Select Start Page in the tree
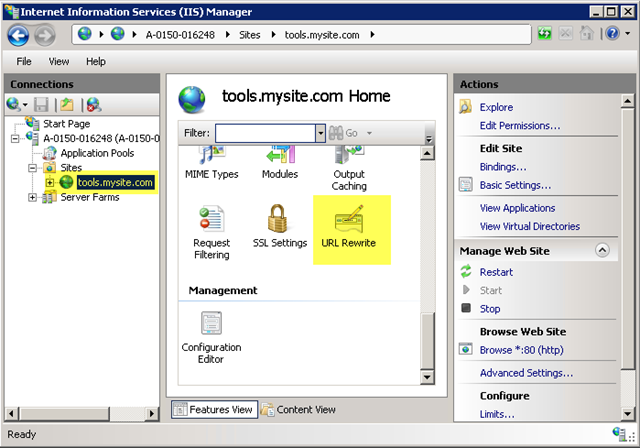Image resolution: width=640 pixels, height=448 pixels. [x=67, y=124]
